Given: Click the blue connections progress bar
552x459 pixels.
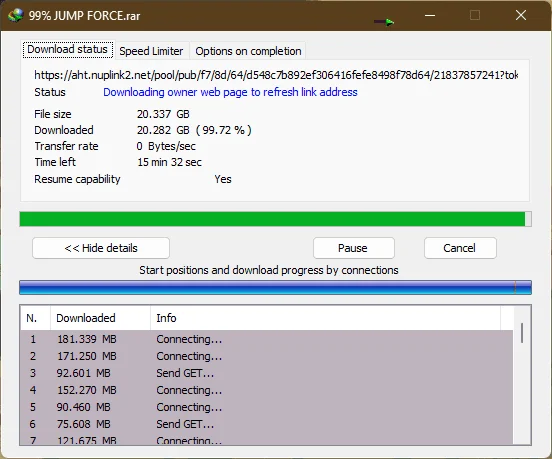Looking at the screenshot, I should click(x=275, y=288).
